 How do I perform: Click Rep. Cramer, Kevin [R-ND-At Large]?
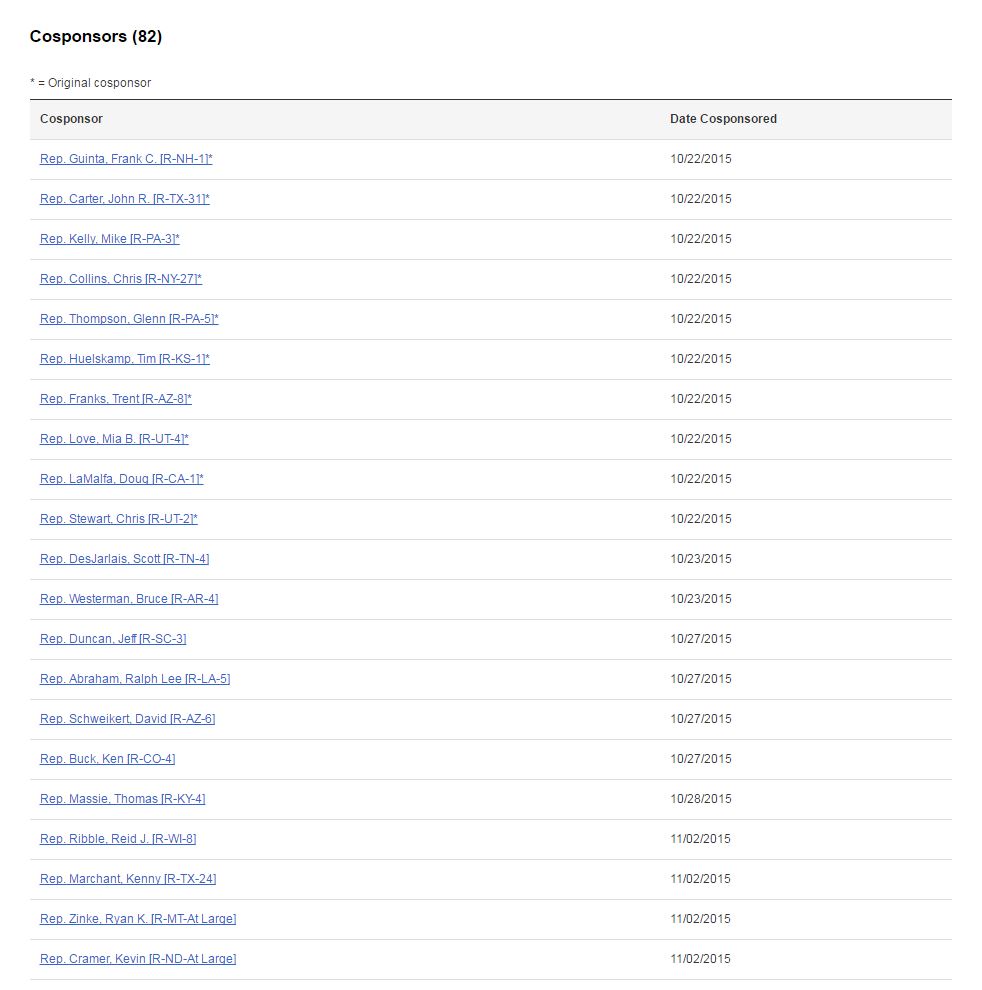click(x=138, y=958)
